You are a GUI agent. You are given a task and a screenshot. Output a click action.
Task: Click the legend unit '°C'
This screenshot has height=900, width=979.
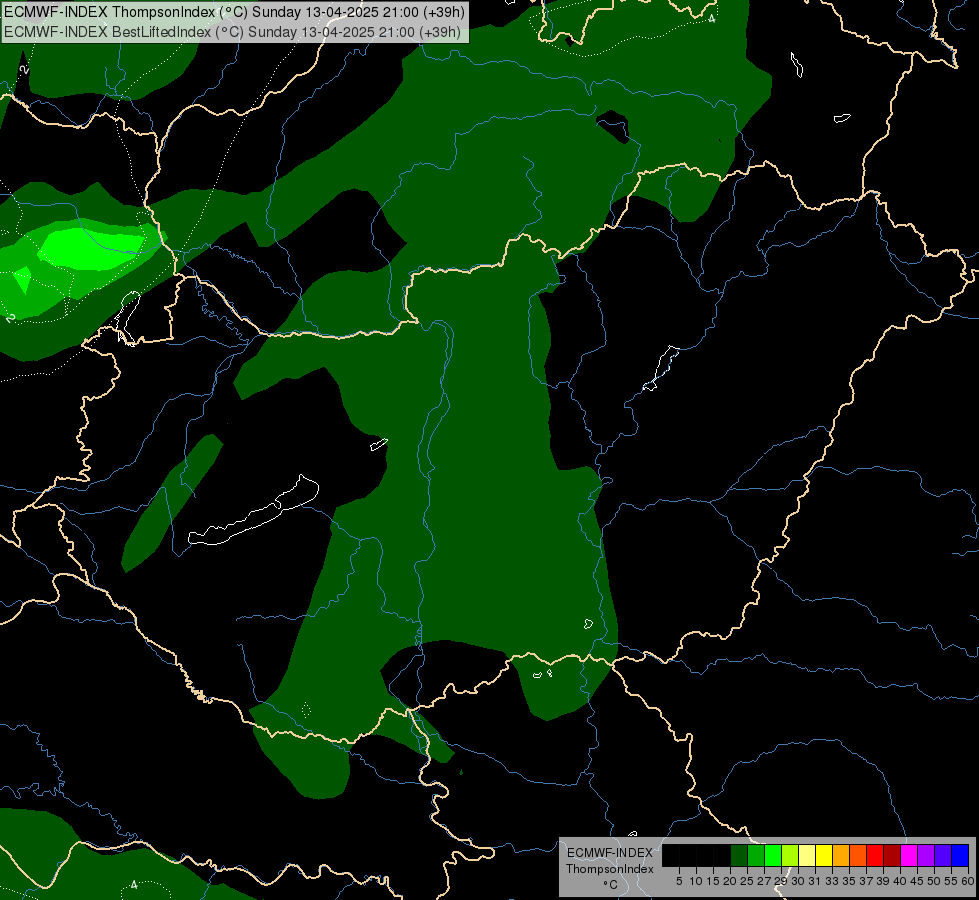(x=611, y=885)
